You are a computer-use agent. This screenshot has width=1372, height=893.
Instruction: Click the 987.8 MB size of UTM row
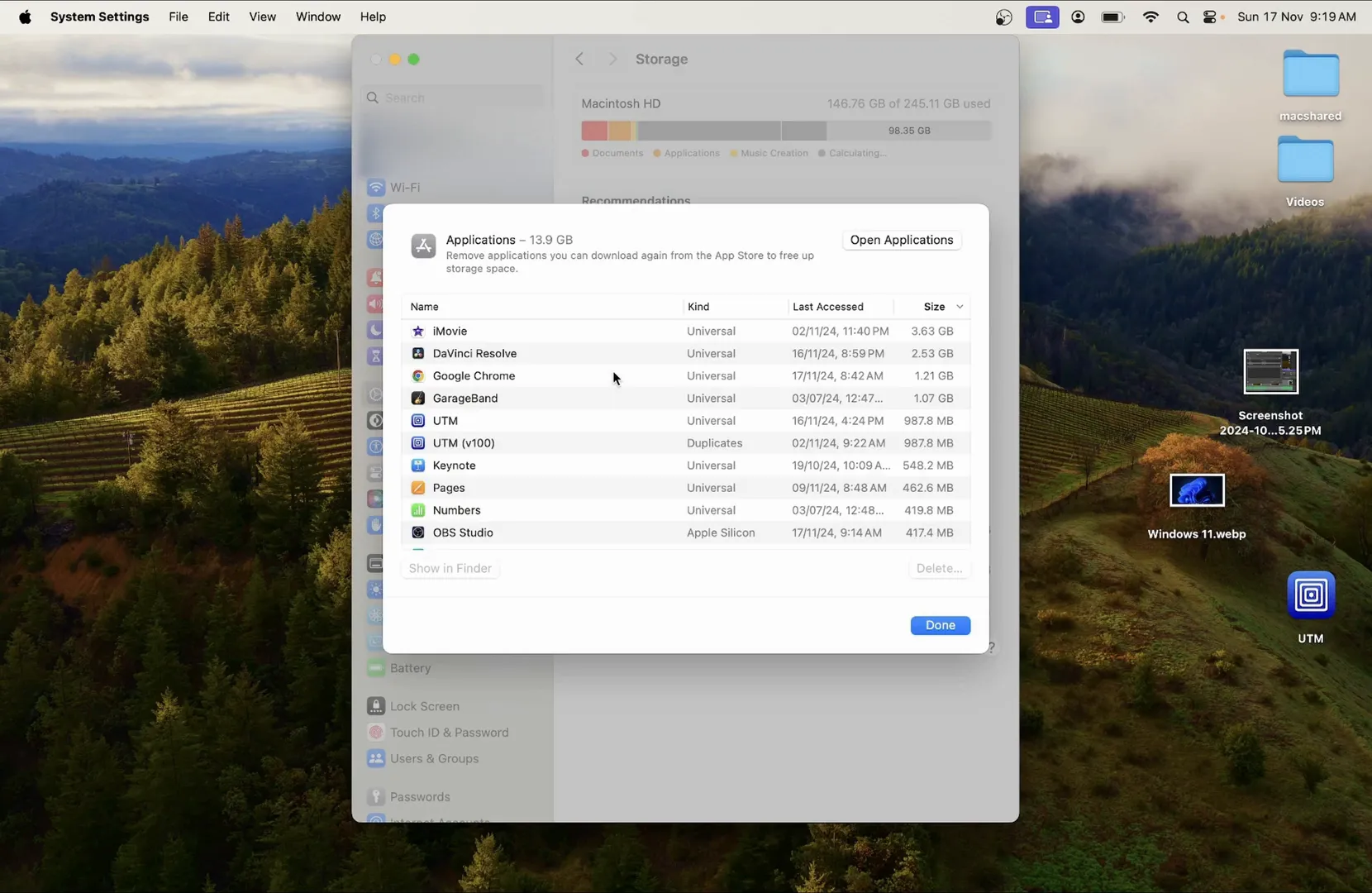pyautogui.click(x=928, y=420)
